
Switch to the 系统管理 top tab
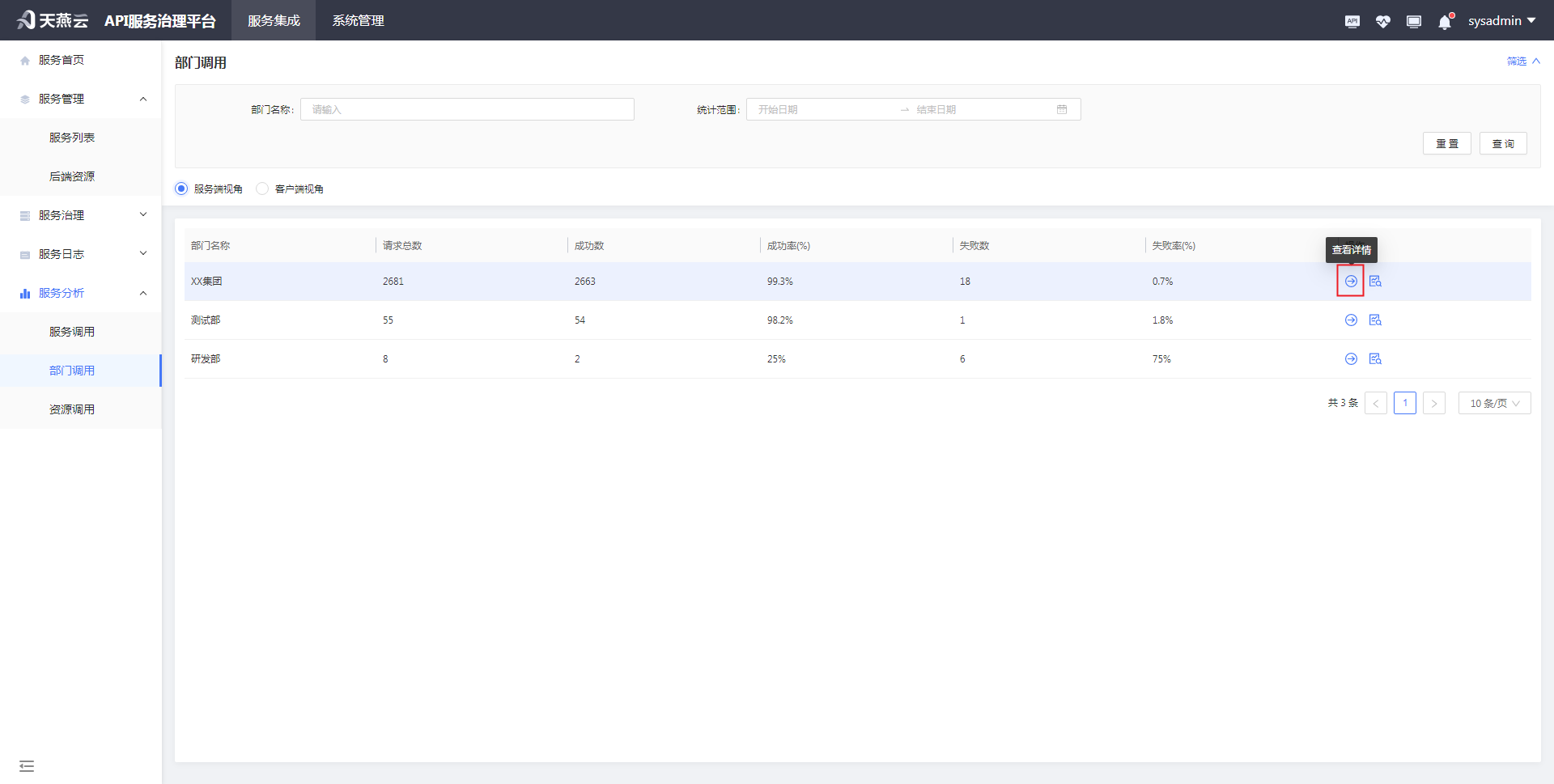click(358, 21)
